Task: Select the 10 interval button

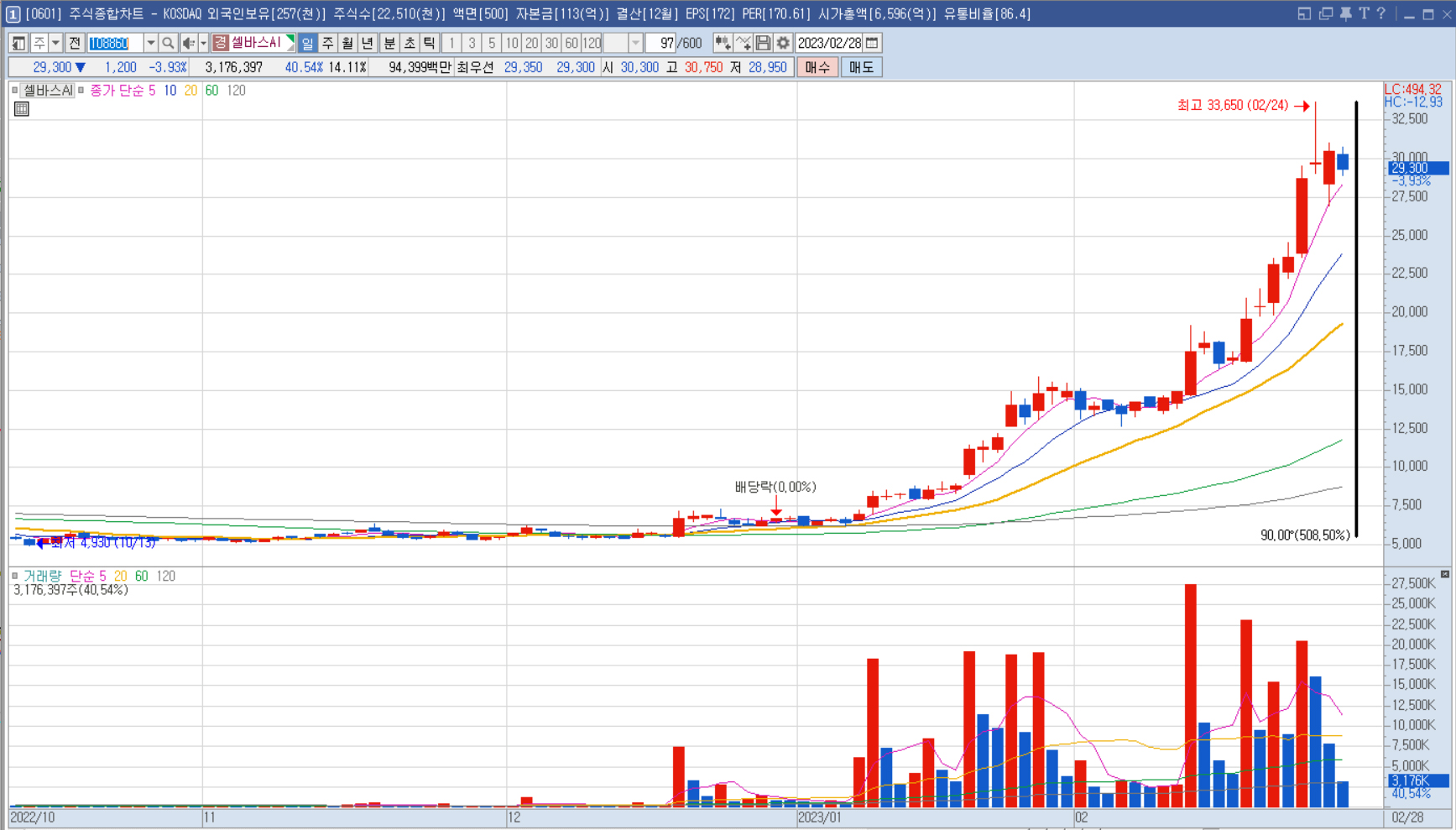Action: [x=512, y=43]
